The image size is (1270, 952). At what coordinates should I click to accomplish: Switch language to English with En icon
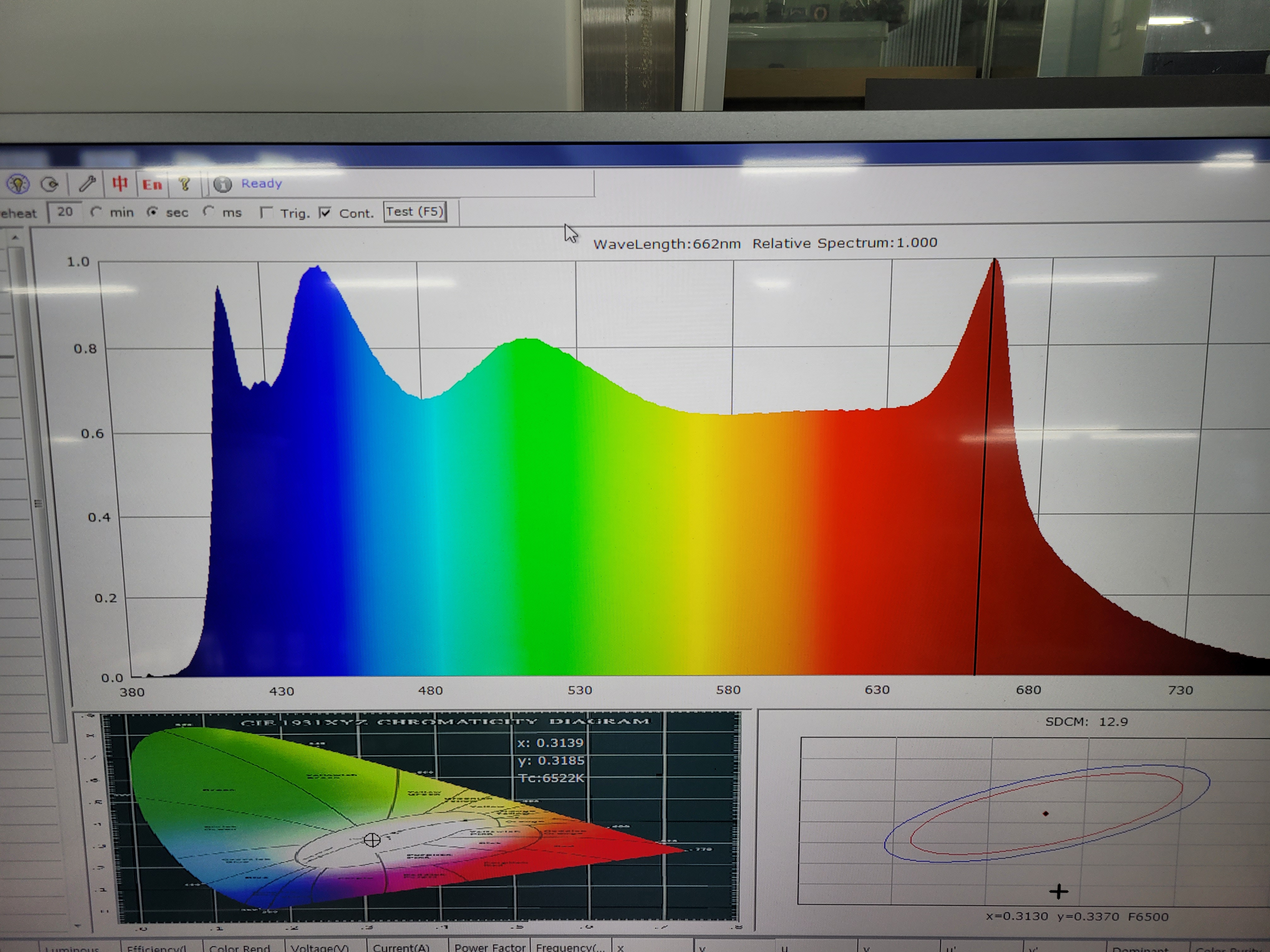[152, 184]
